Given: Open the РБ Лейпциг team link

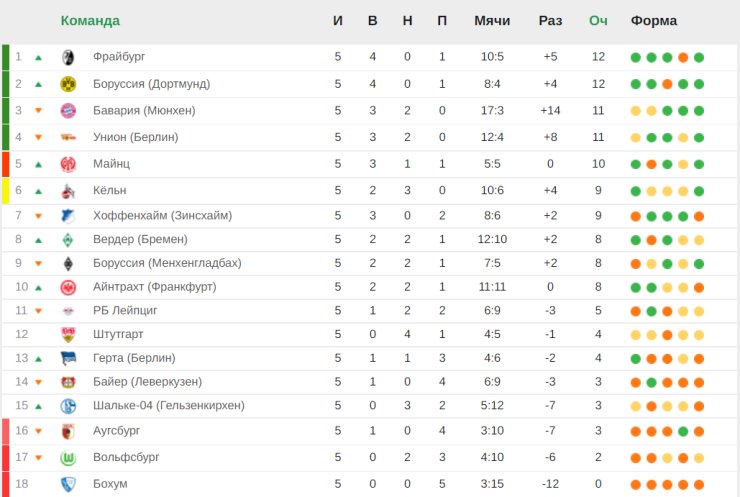Looking at the screenshot, I should click(125, 311).
